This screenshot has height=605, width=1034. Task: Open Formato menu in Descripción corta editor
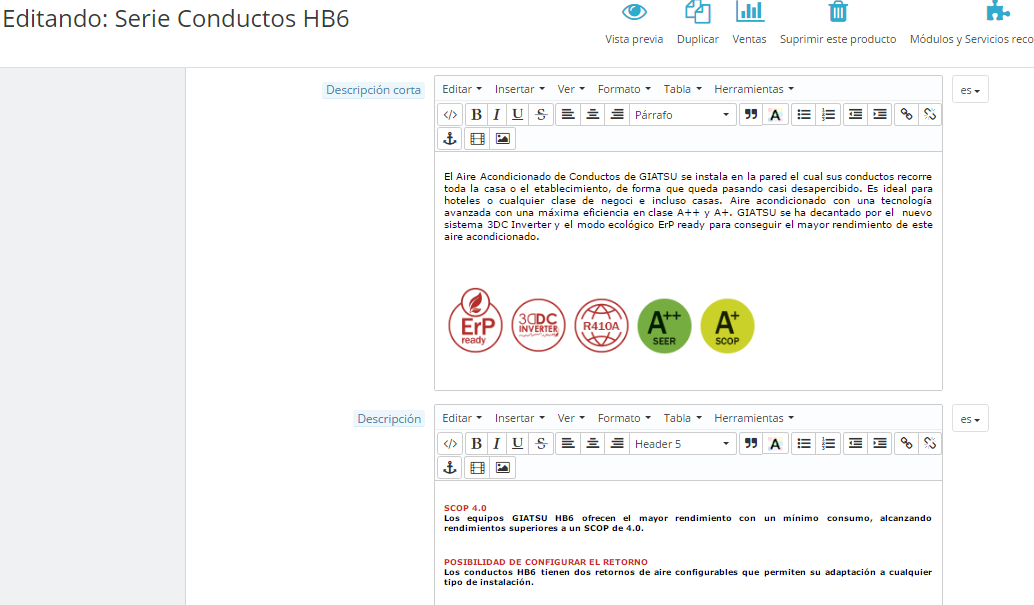(x=624, y=89)
